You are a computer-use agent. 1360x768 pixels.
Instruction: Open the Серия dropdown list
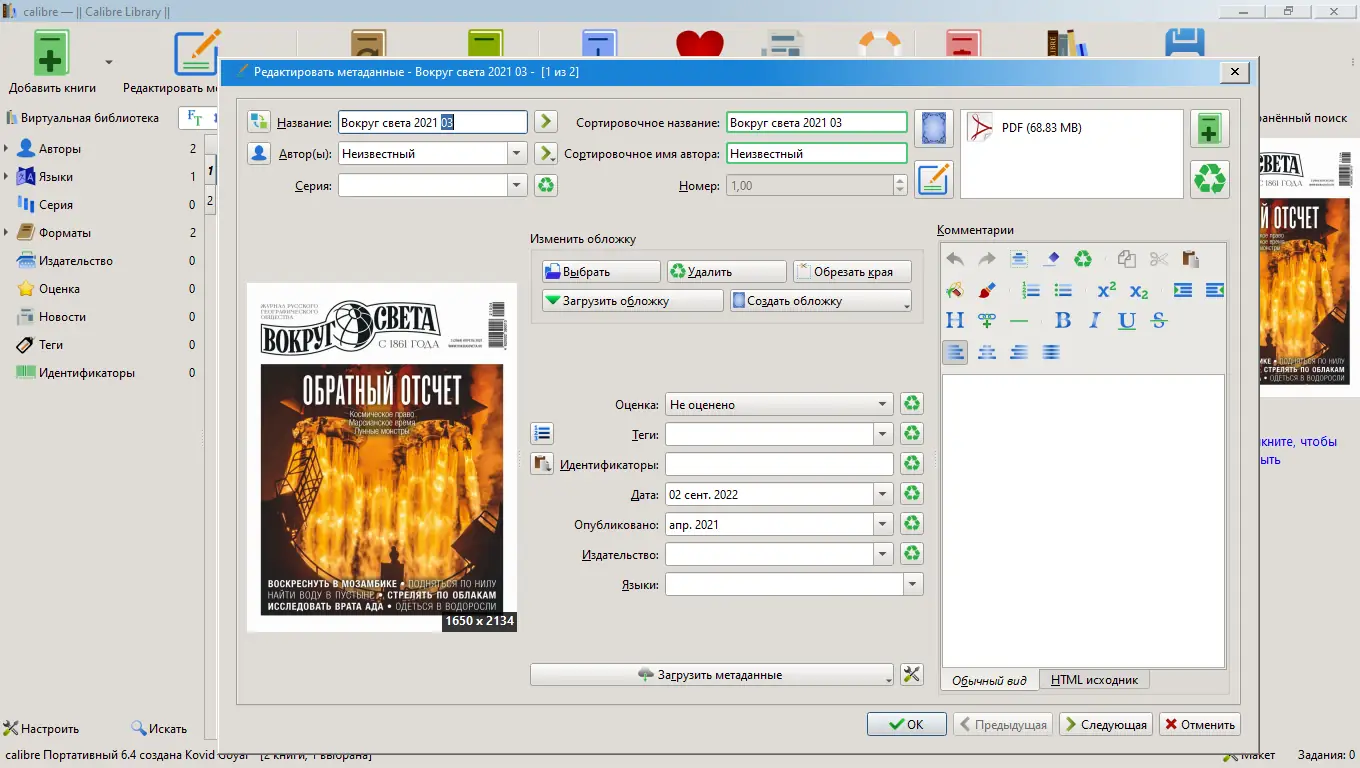(x=517, y=185)
